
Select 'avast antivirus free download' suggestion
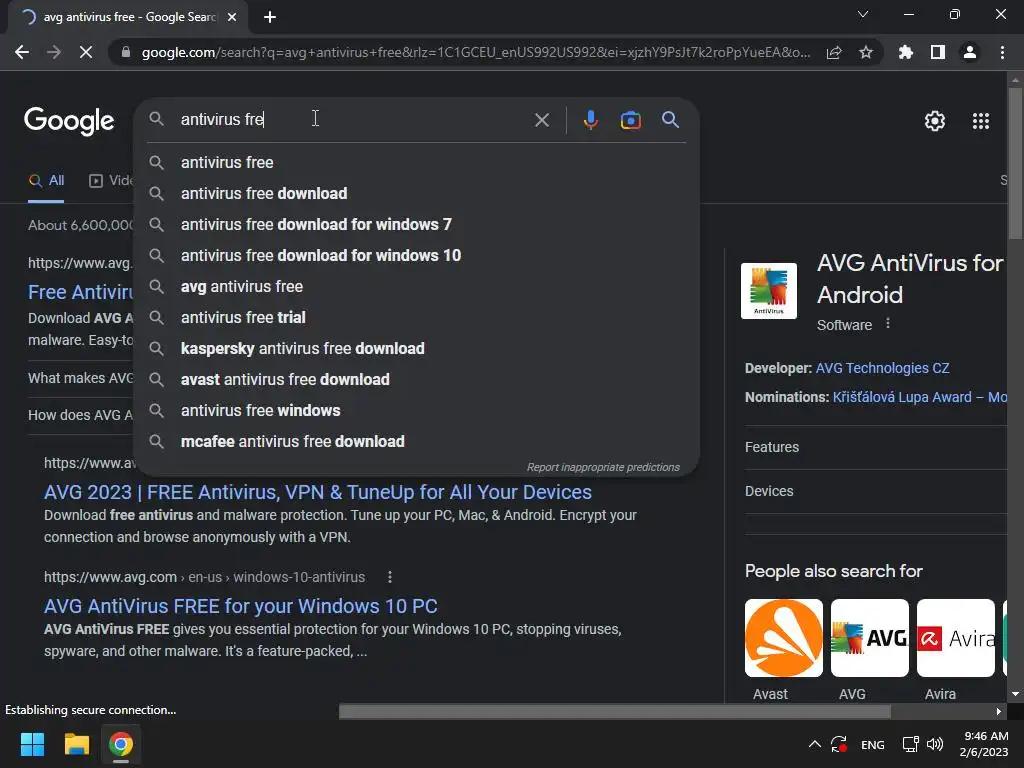(417, 379)
